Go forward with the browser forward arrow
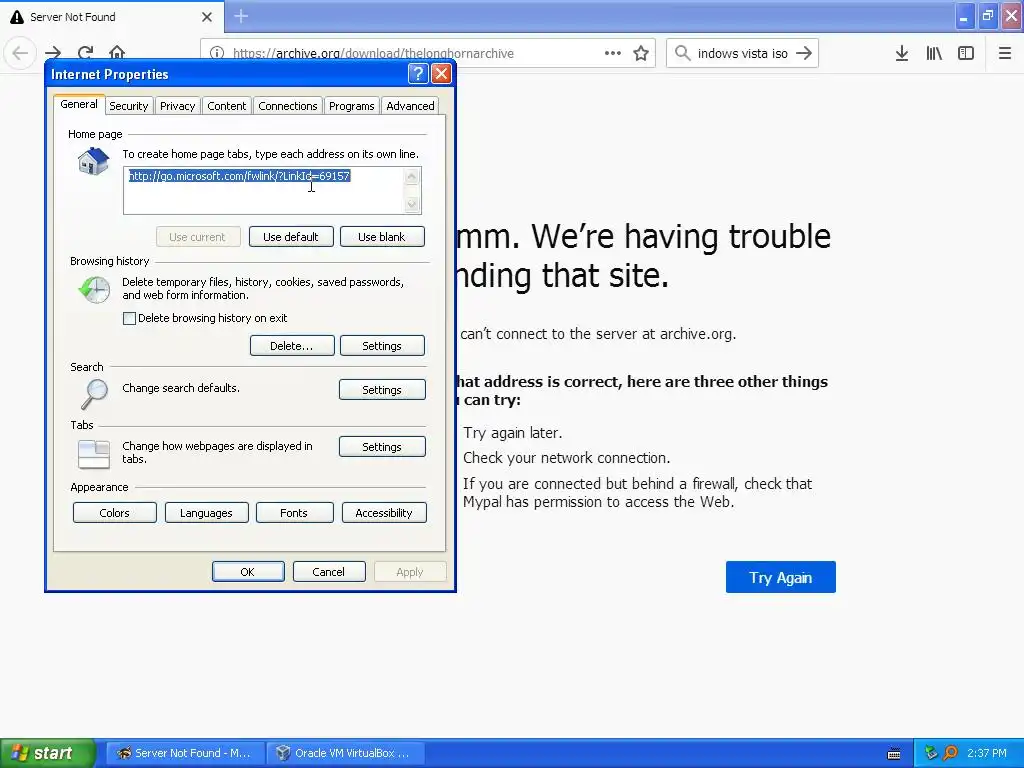The height and width of the screenshot is (768, 1024). [x=53, y=53]
